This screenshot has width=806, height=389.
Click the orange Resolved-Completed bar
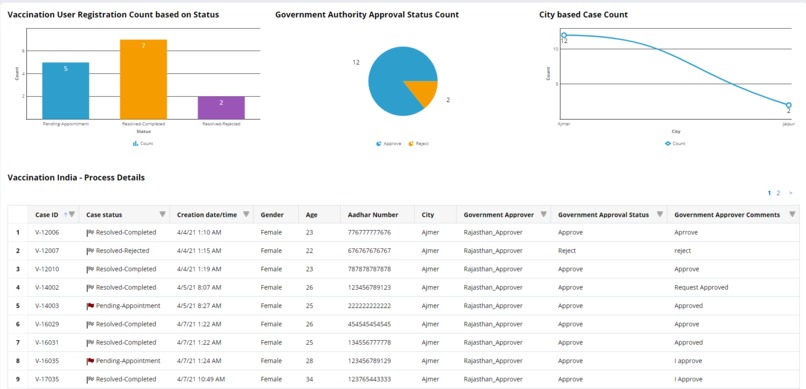143,80
